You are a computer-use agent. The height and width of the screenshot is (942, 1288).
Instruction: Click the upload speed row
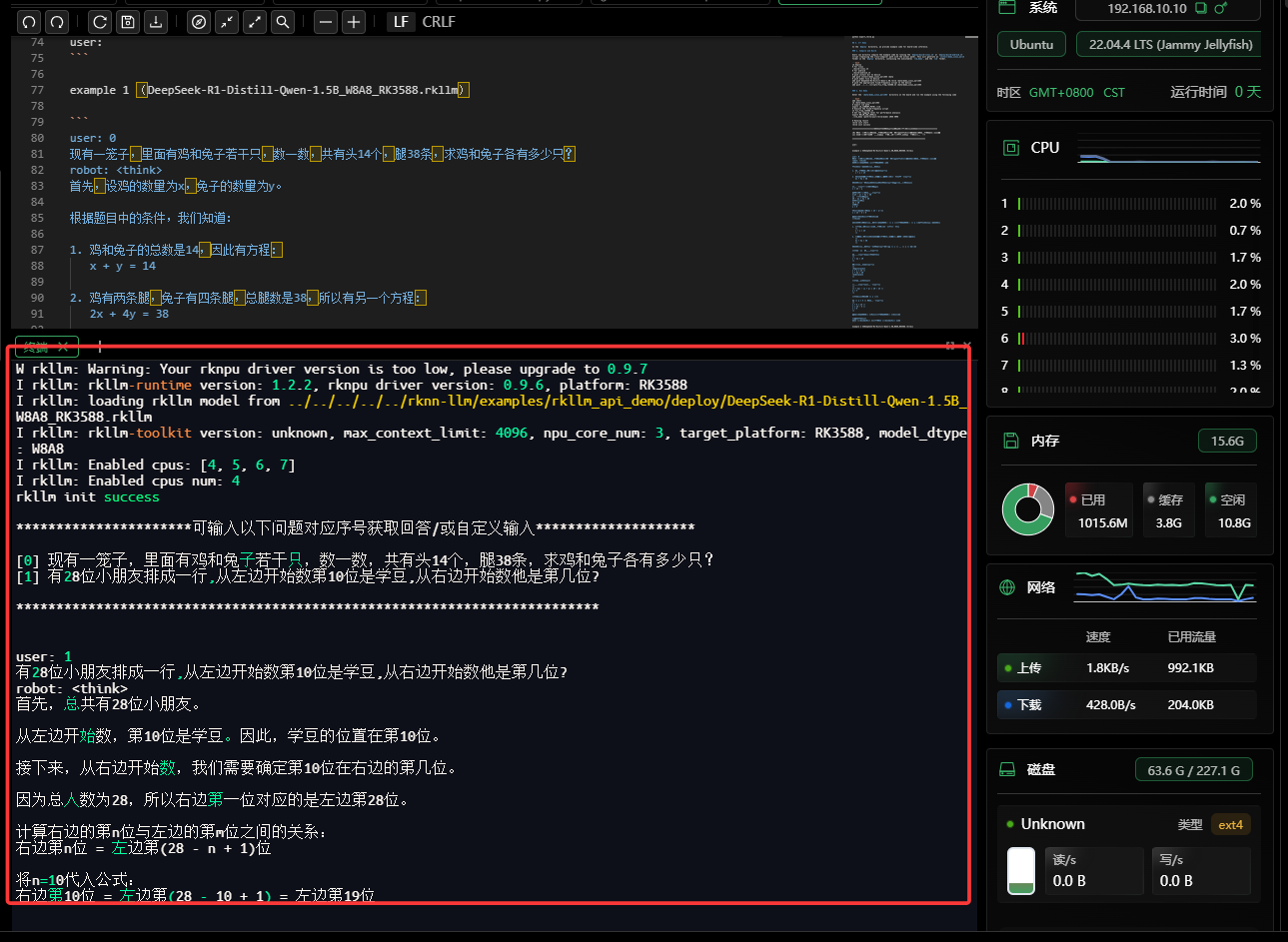pos(1126,668)
